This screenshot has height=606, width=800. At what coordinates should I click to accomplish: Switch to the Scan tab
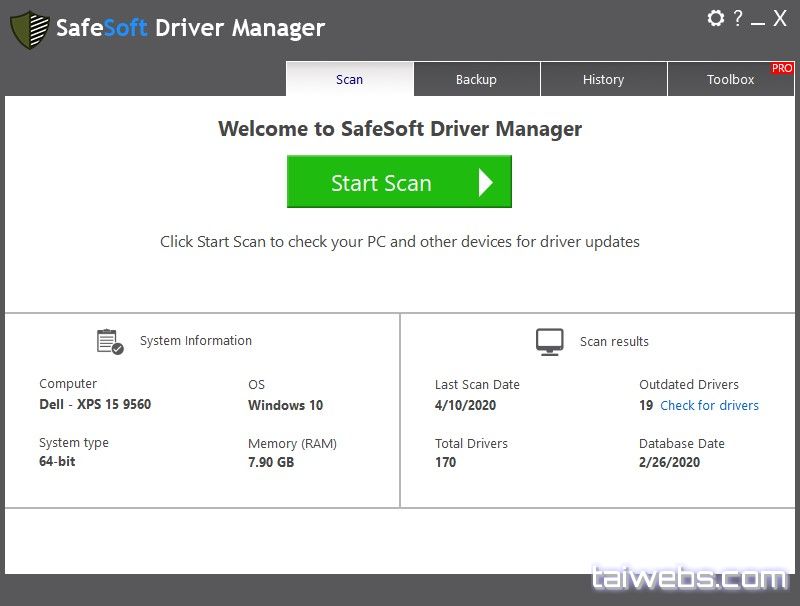(349, 79)
